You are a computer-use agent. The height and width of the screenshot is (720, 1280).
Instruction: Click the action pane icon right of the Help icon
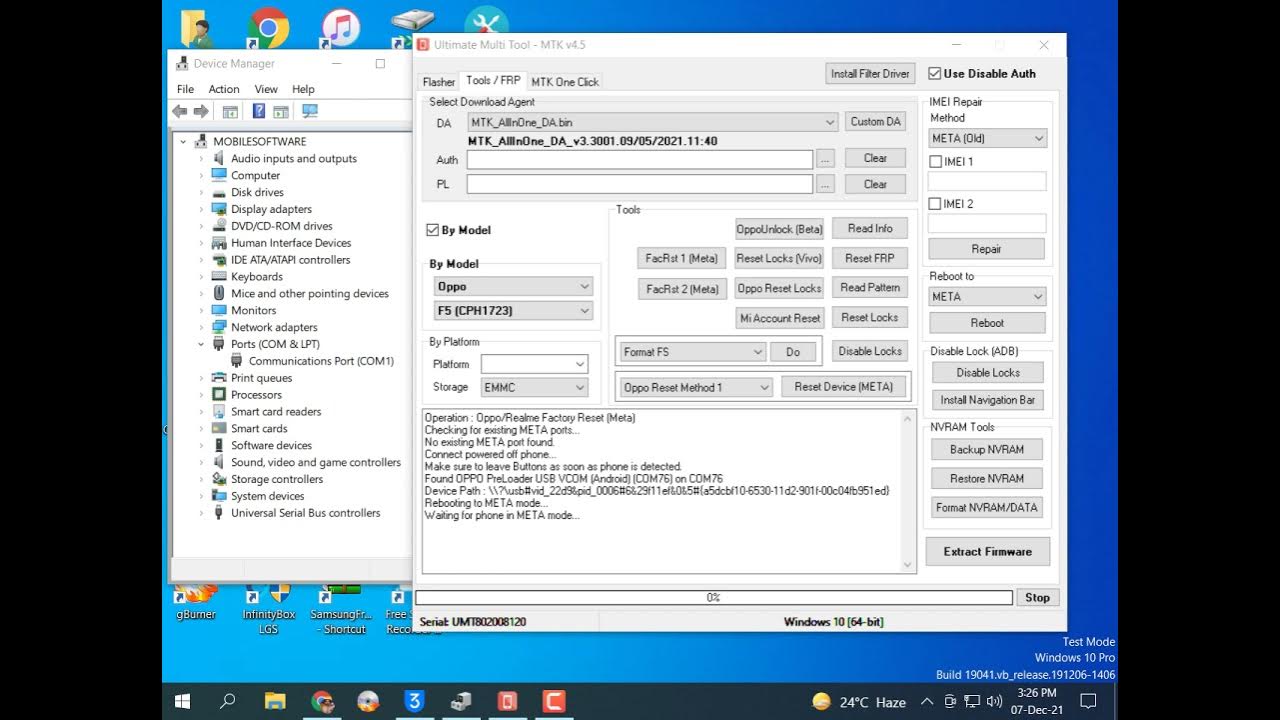(281, 112)
